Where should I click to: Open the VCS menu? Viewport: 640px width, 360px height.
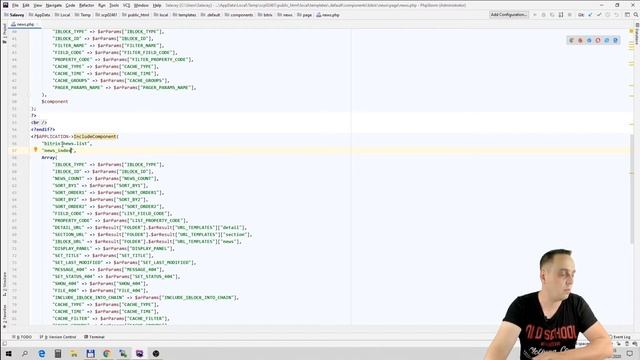[127, 5]
